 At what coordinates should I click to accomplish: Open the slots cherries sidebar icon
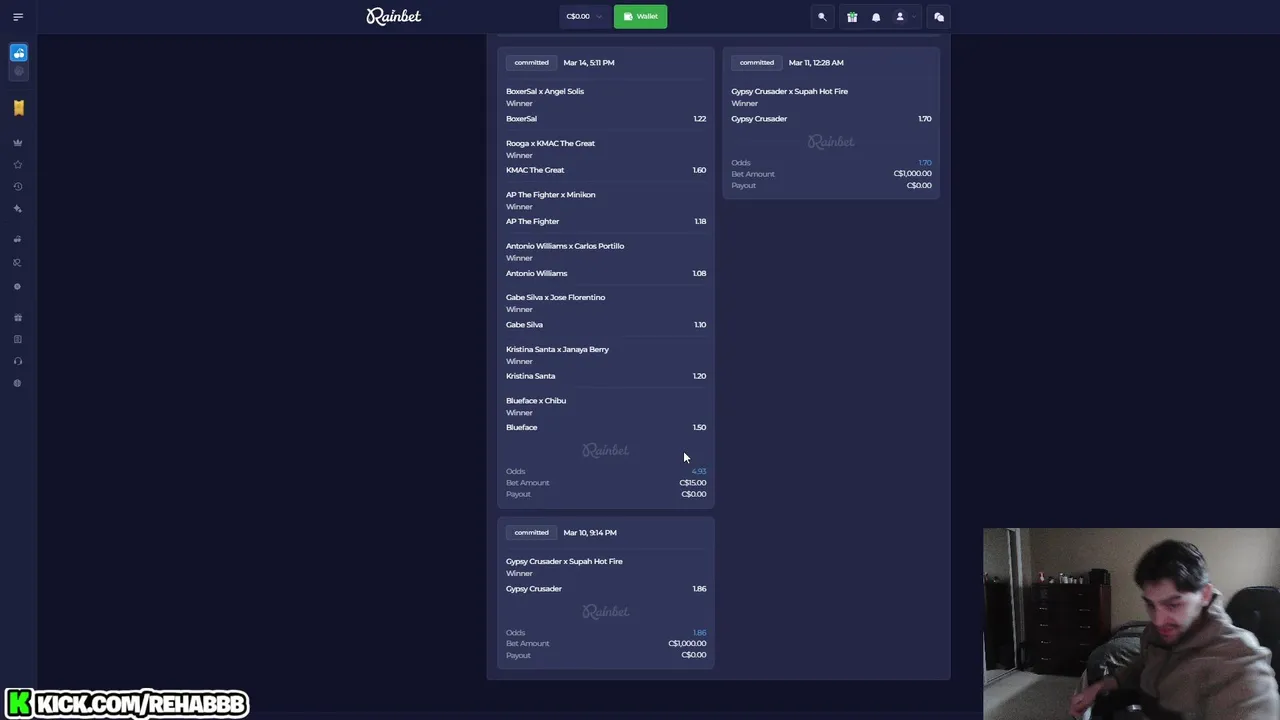[x=17, y=240]
